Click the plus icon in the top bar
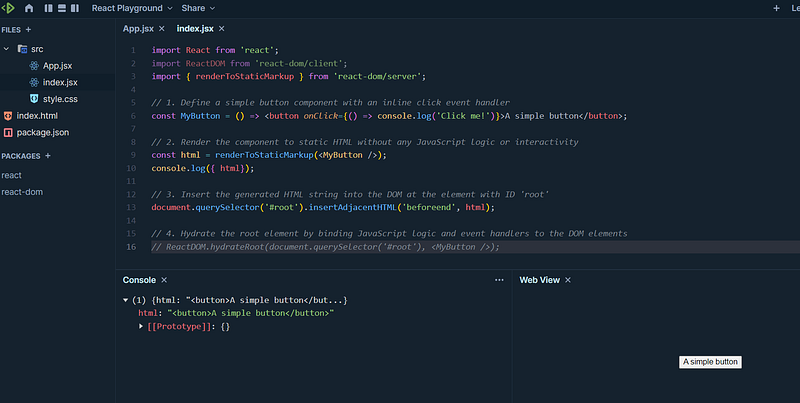This screenshot has height=403, width=800. [x=776, y=8]
